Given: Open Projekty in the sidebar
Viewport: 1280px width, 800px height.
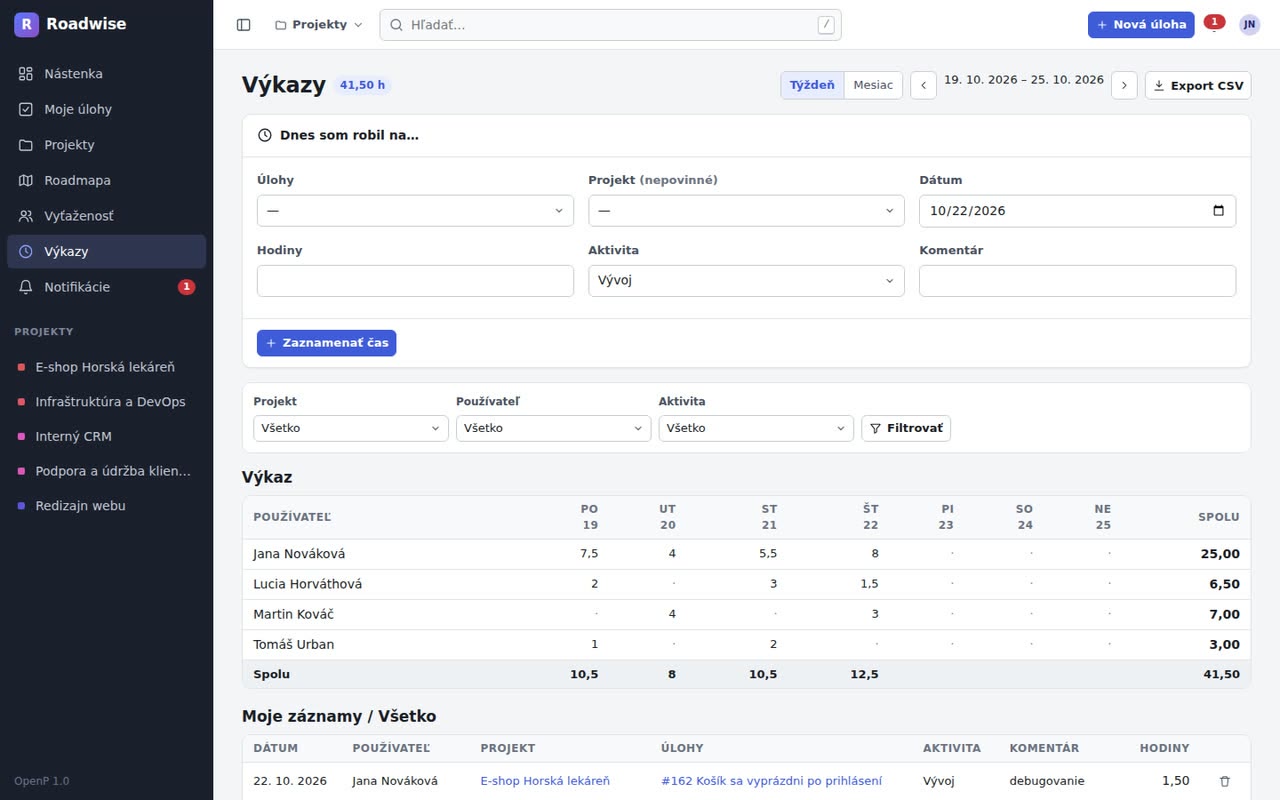Looking at the screenshot, I should coord(106,145).
